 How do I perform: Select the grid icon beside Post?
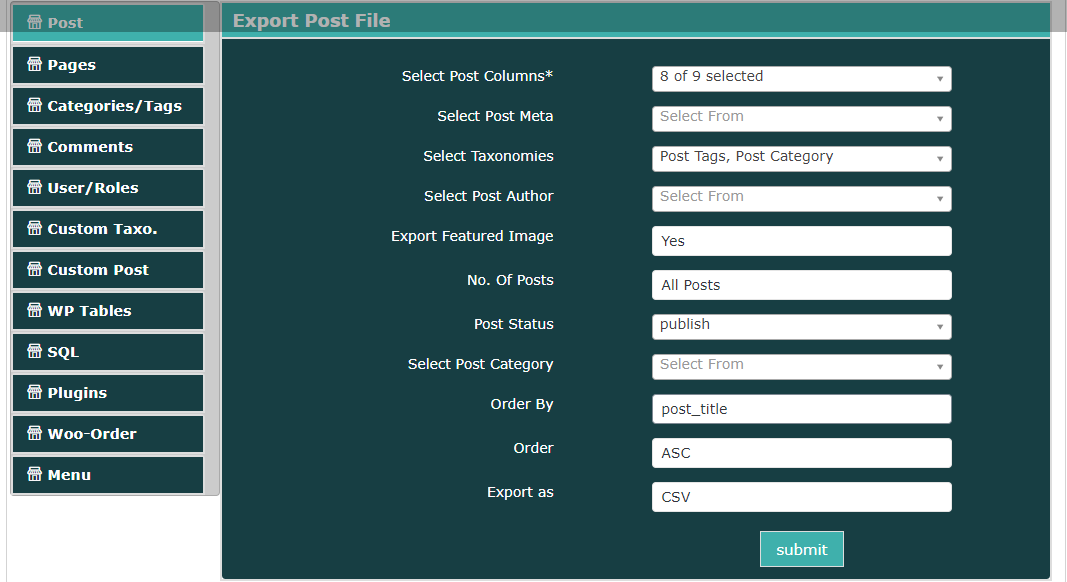coord(35,22)
